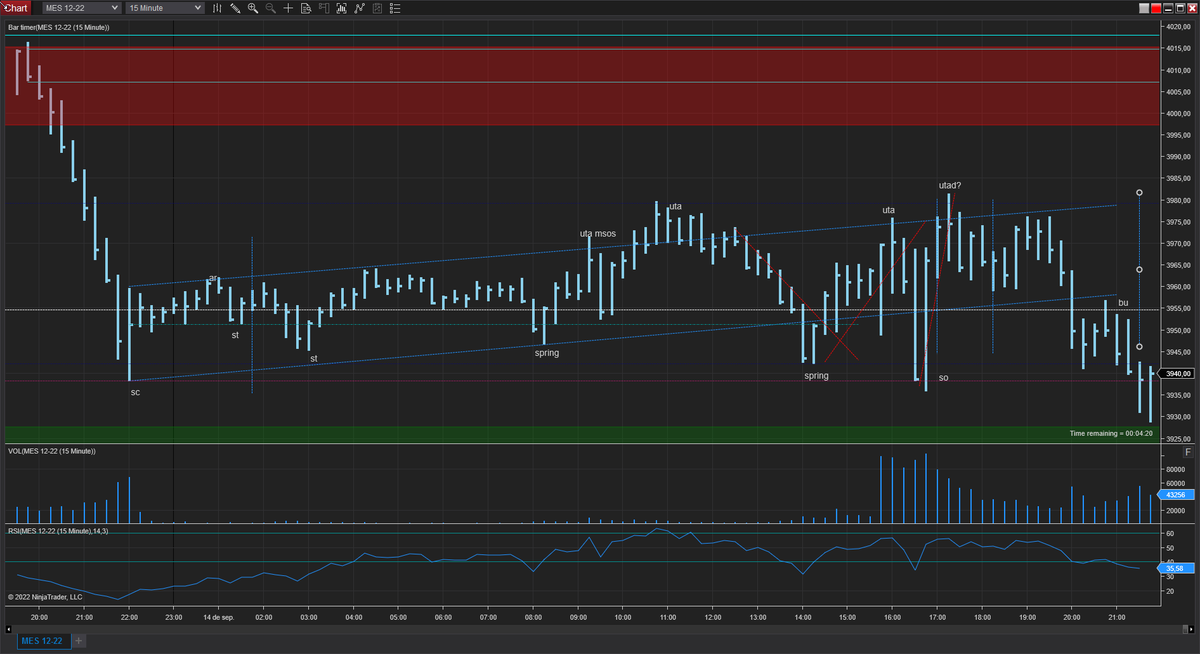This screenshot has height=654, width=1200.
Task: Open the Indicators icon
Action: (342, 8)
